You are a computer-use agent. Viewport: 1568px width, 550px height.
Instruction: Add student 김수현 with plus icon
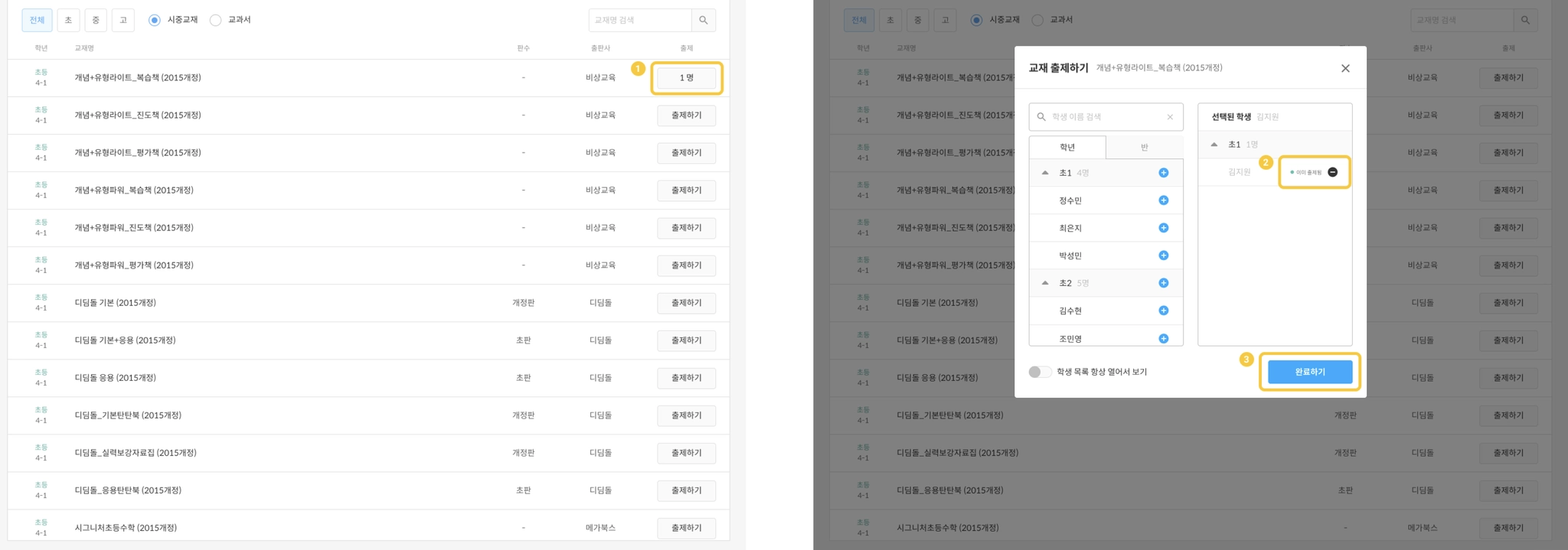pos(1163,311)
